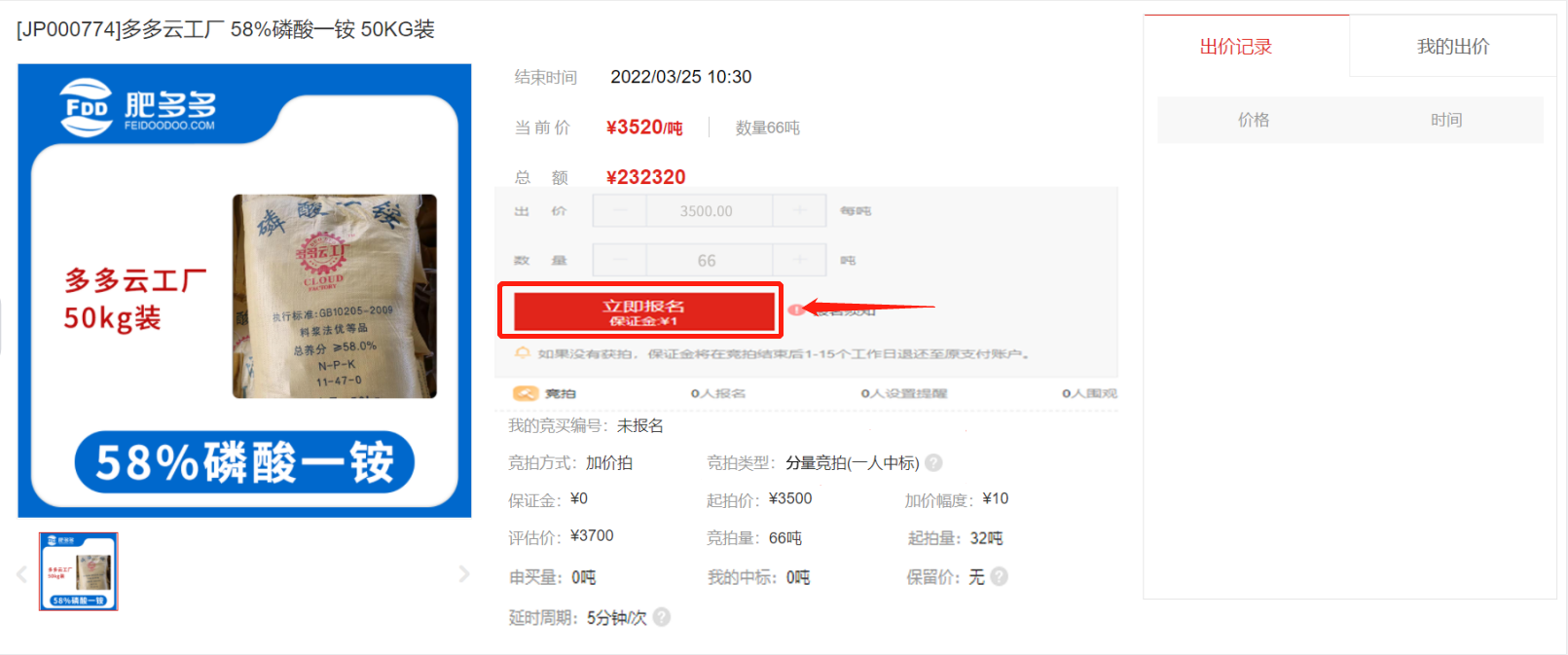Click the next thumbnail arrow
The height and width of the screenshot is (655, 1568).
(x=464, y=574)
